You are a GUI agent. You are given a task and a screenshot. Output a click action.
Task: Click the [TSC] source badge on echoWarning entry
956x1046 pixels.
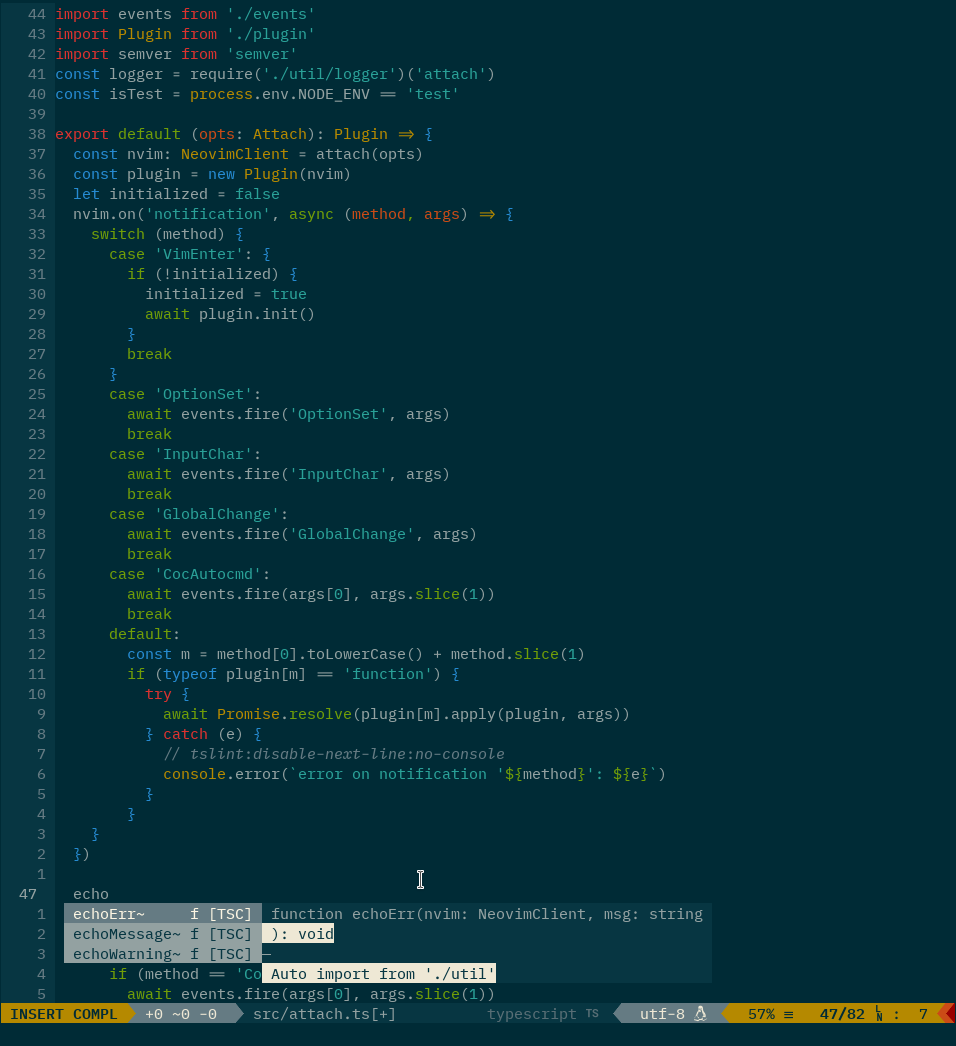point(230,953)
